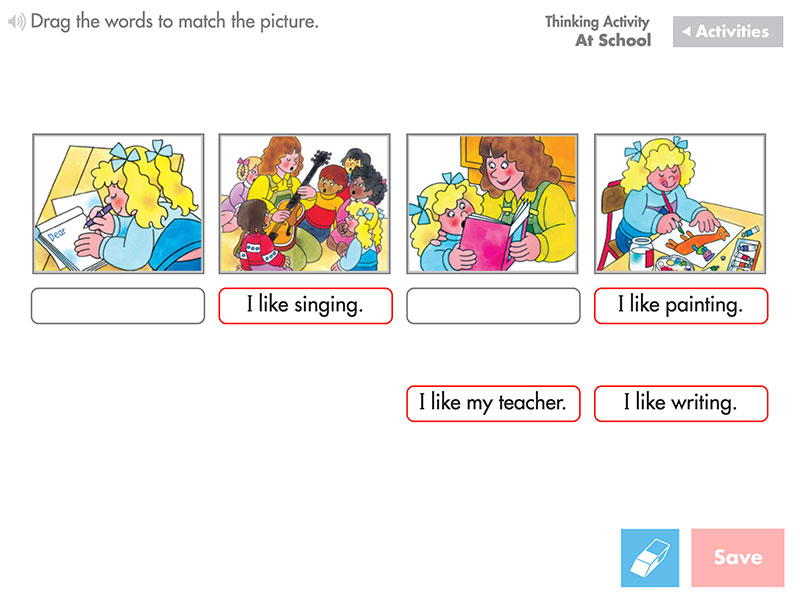Click the empty answer box below the teacher picture
This screenshot has width=800, height=595.
[x=492, y=305]
